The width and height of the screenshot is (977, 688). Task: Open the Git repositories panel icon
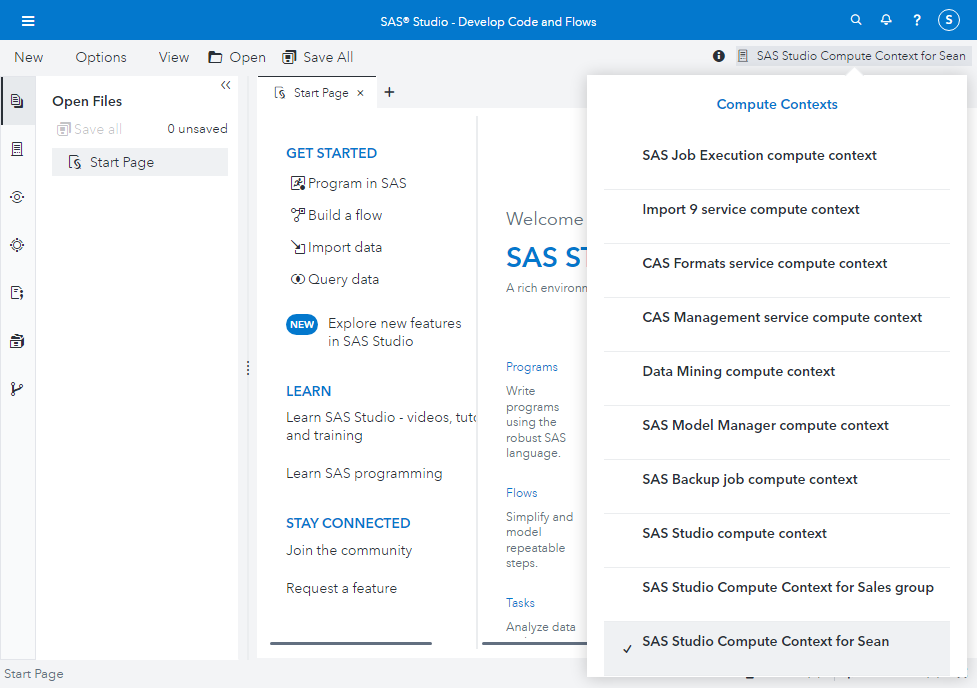[x=17, y=388]
